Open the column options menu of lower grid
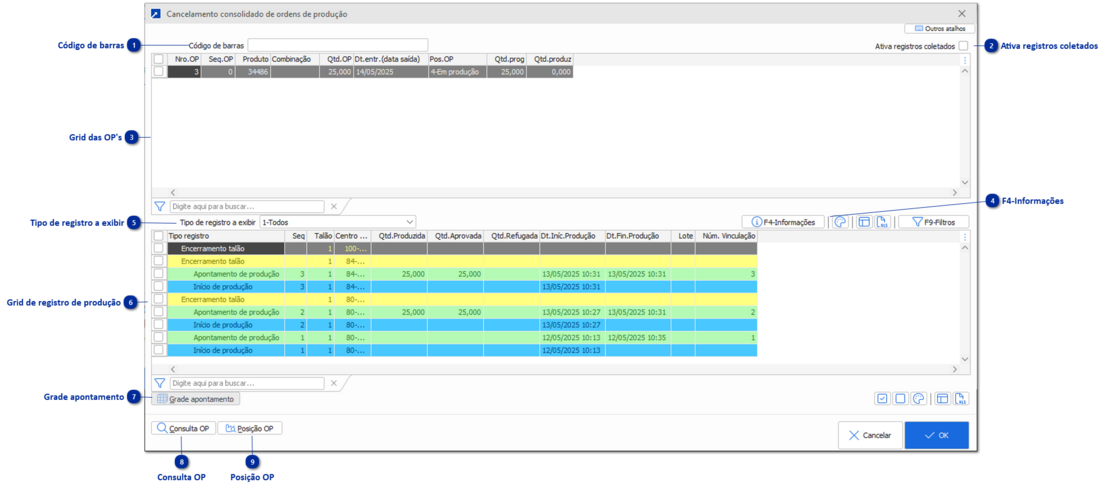 965,237
